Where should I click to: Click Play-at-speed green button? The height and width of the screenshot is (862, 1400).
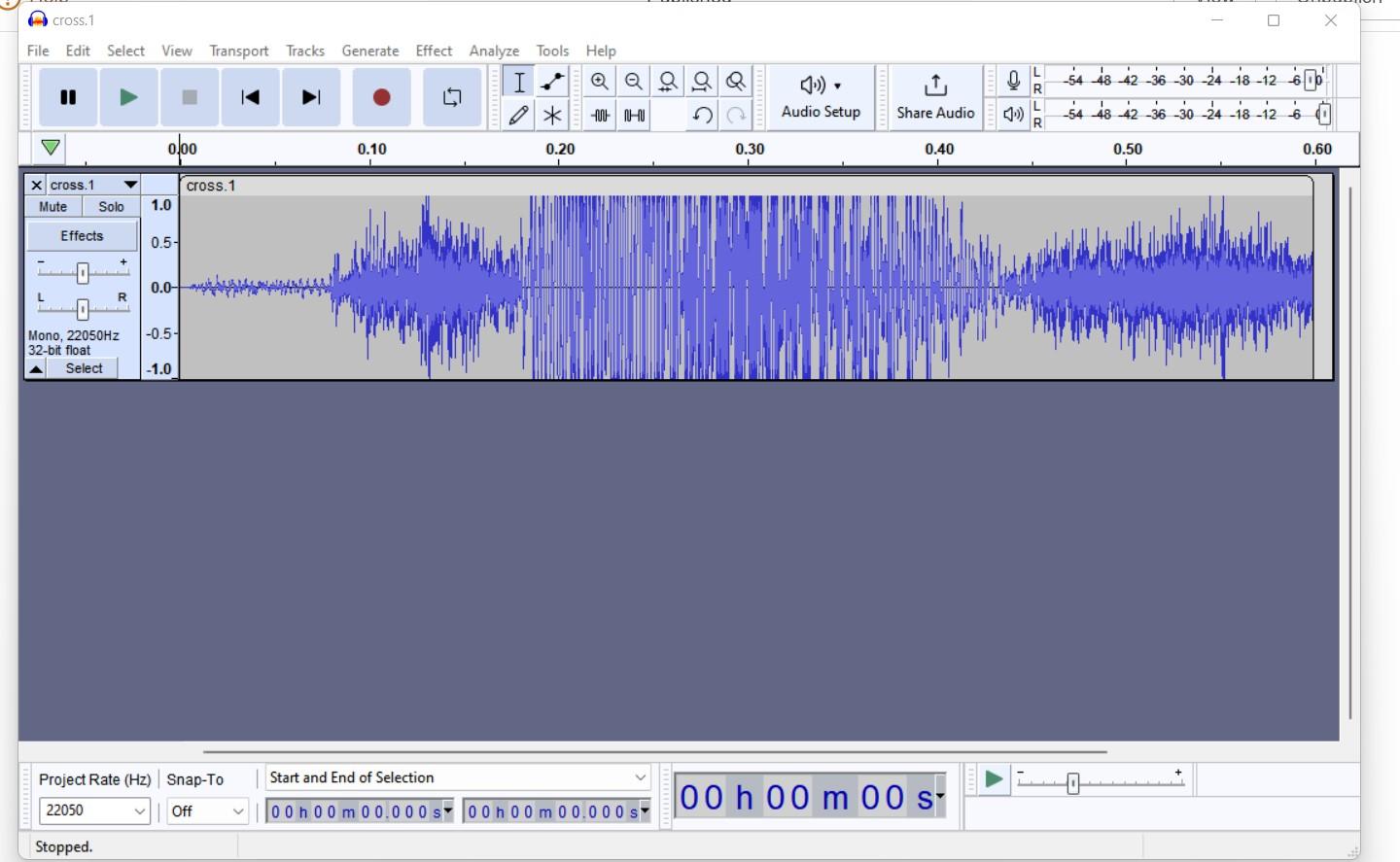coord(993,779)
